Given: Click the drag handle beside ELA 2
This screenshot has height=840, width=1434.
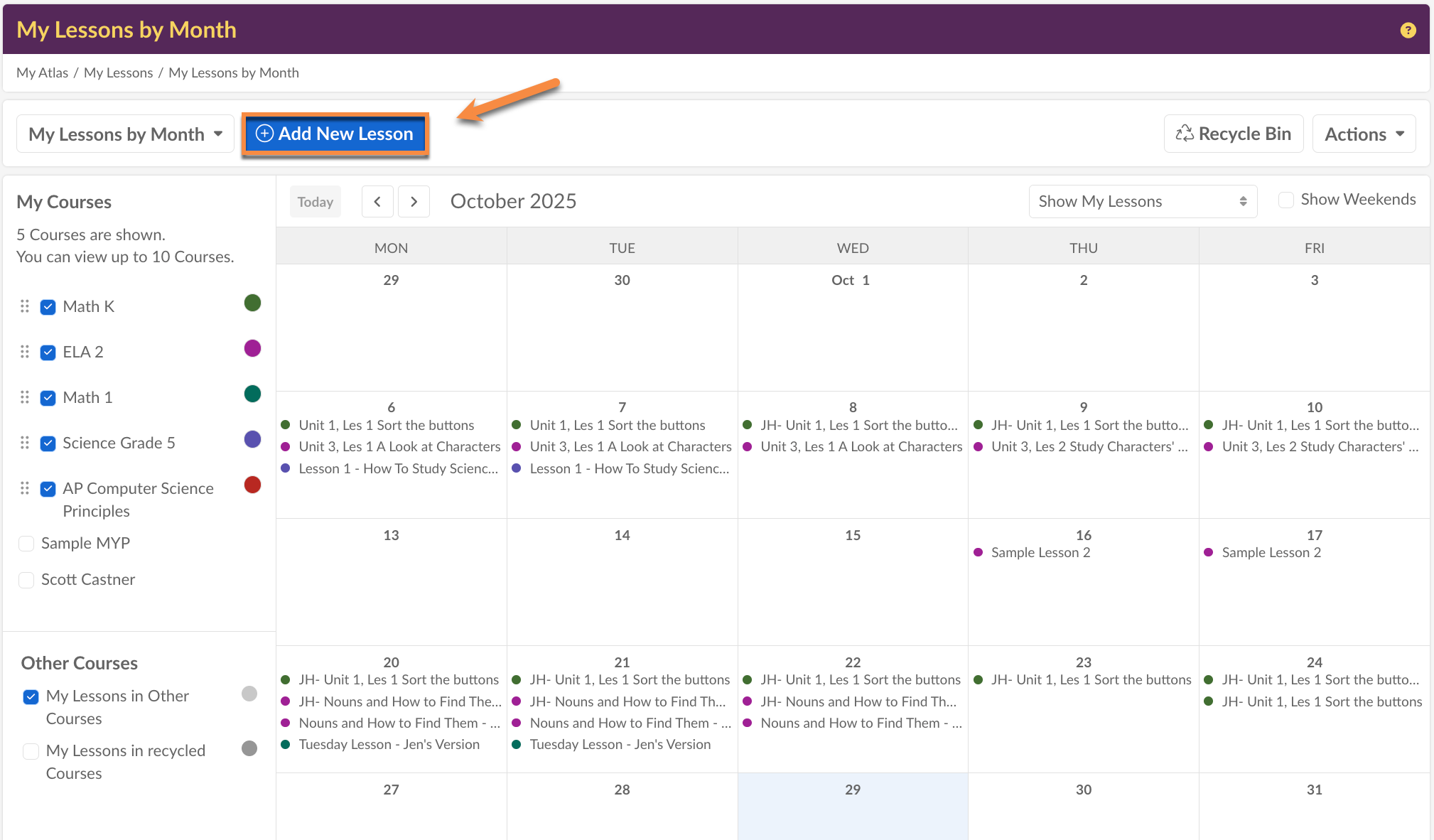Looking at the screenshot, I should click(x=25, y=352).
